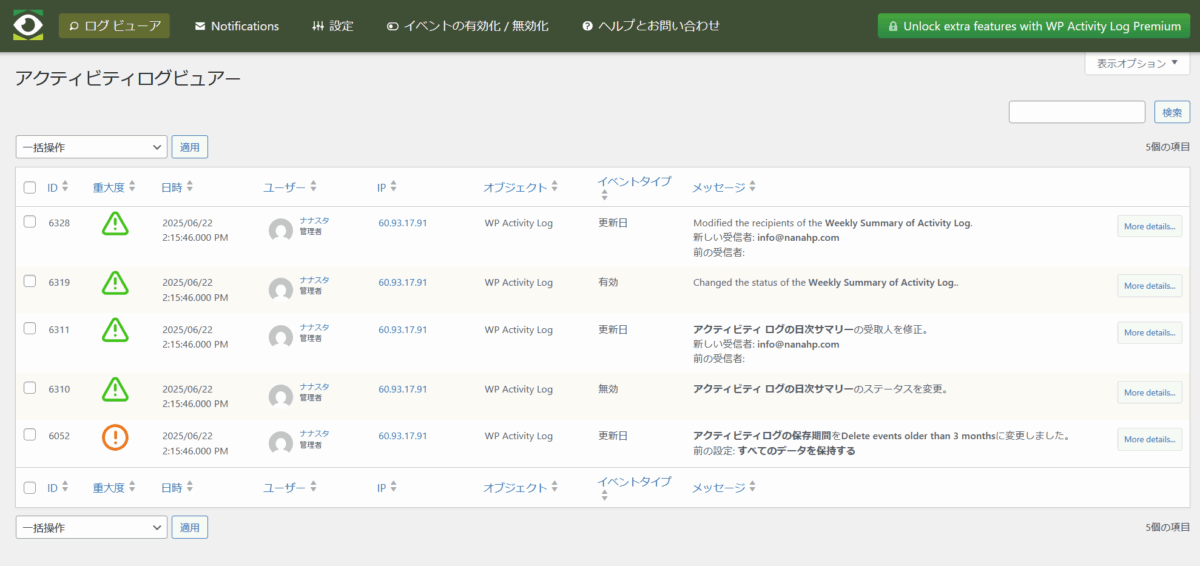Click the アクティビティログビュアー page heading
The height and width of the screenshot is (566, 1200).
[128, 78]
